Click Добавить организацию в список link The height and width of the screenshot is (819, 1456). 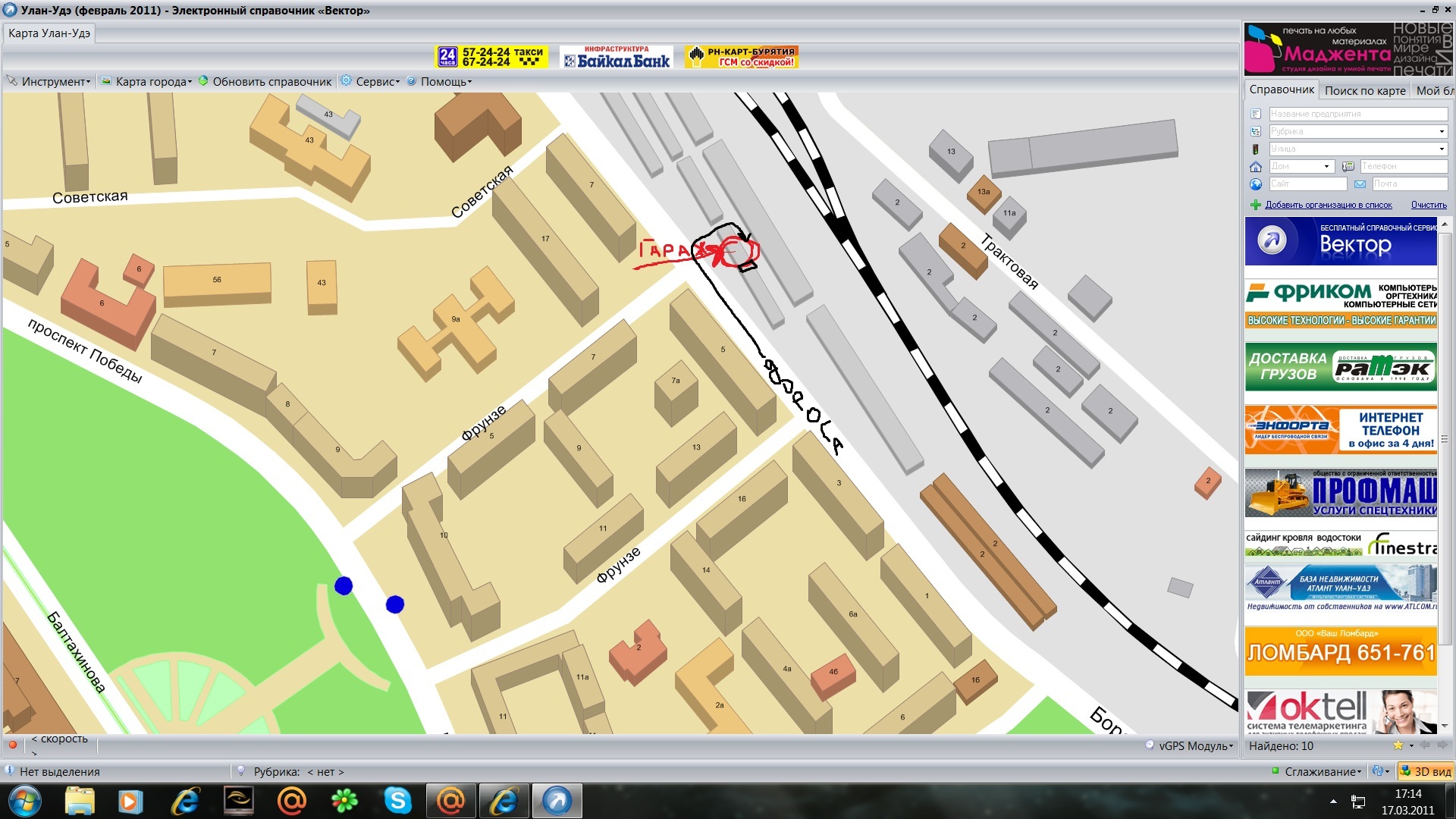pos(1328,205)
